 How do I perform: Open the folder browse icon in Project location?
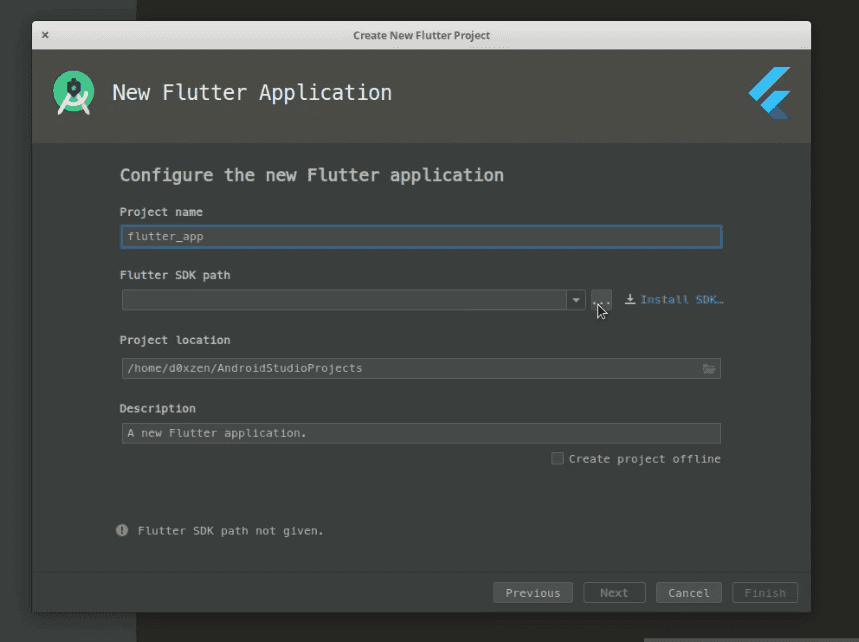tap(708, 369)
